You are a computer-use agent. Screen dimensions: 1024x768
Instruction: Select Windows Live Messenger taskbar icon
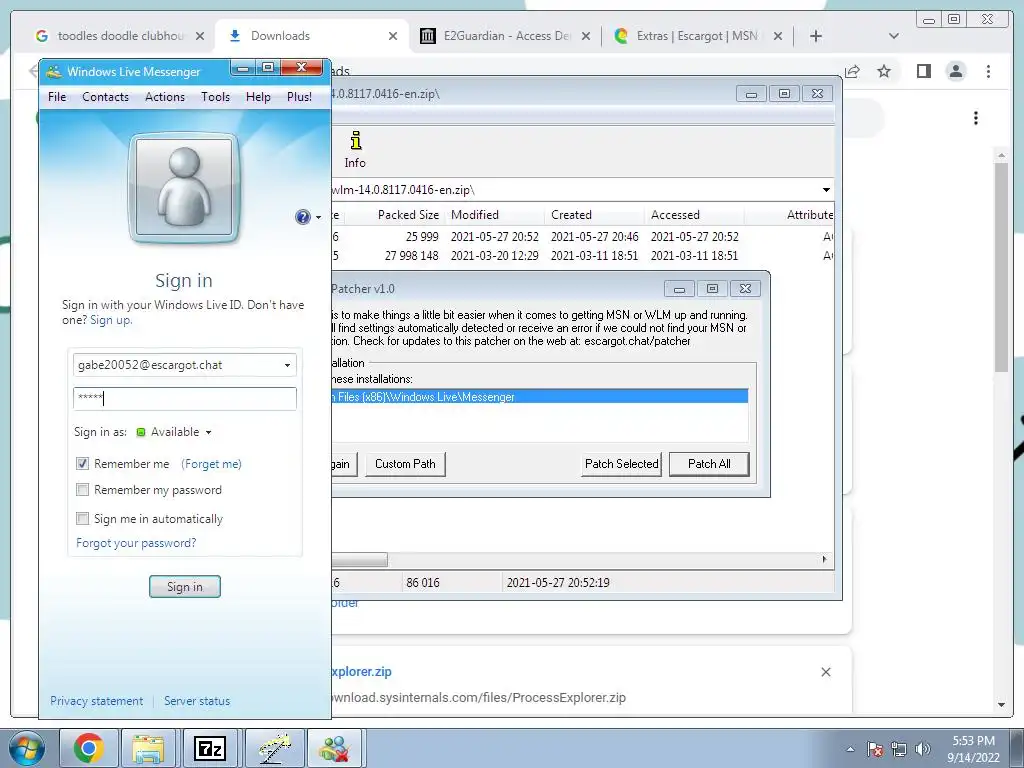(334, 748)
